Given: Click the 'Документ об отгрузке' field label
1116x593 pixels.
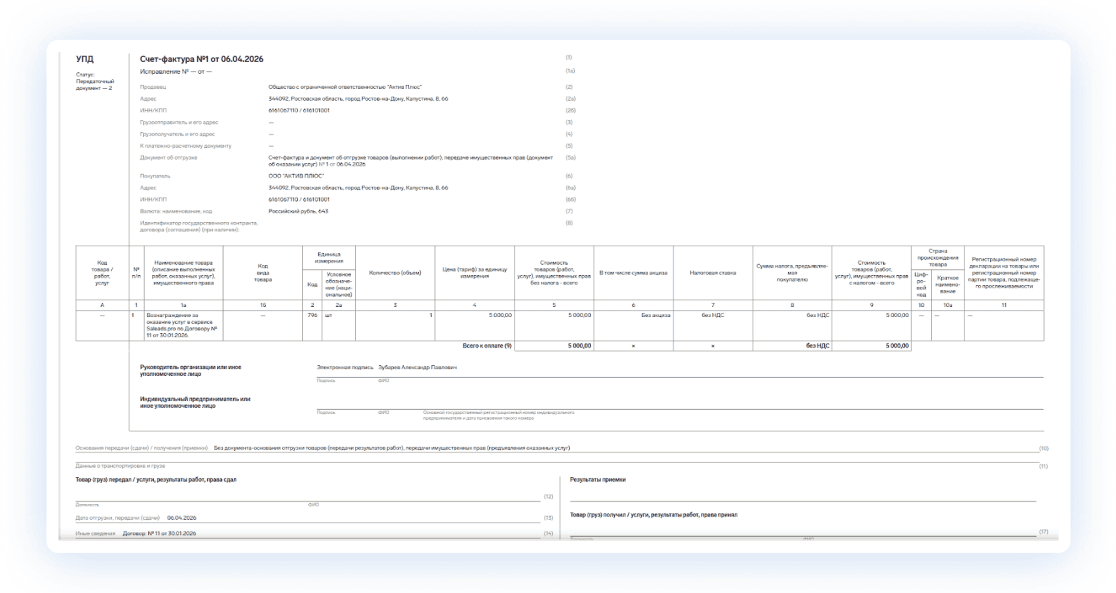Looking at the screenshot, I should [168, 157].
